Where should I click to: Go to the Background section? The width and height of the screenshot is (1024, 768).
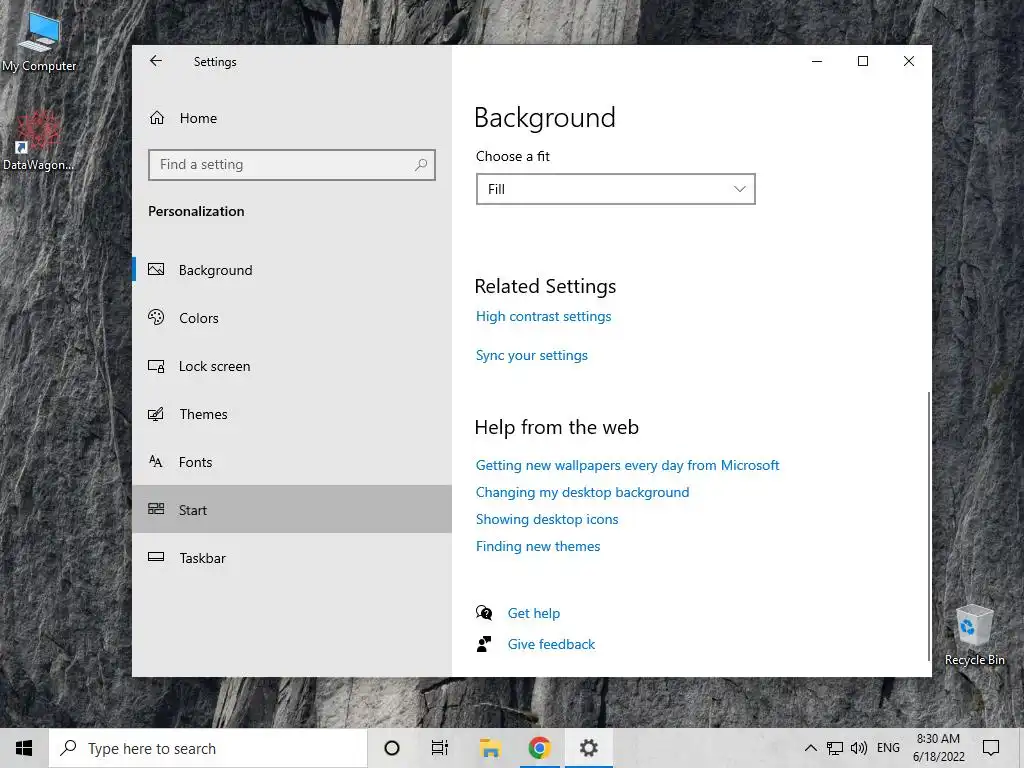[x=292, y=270]
